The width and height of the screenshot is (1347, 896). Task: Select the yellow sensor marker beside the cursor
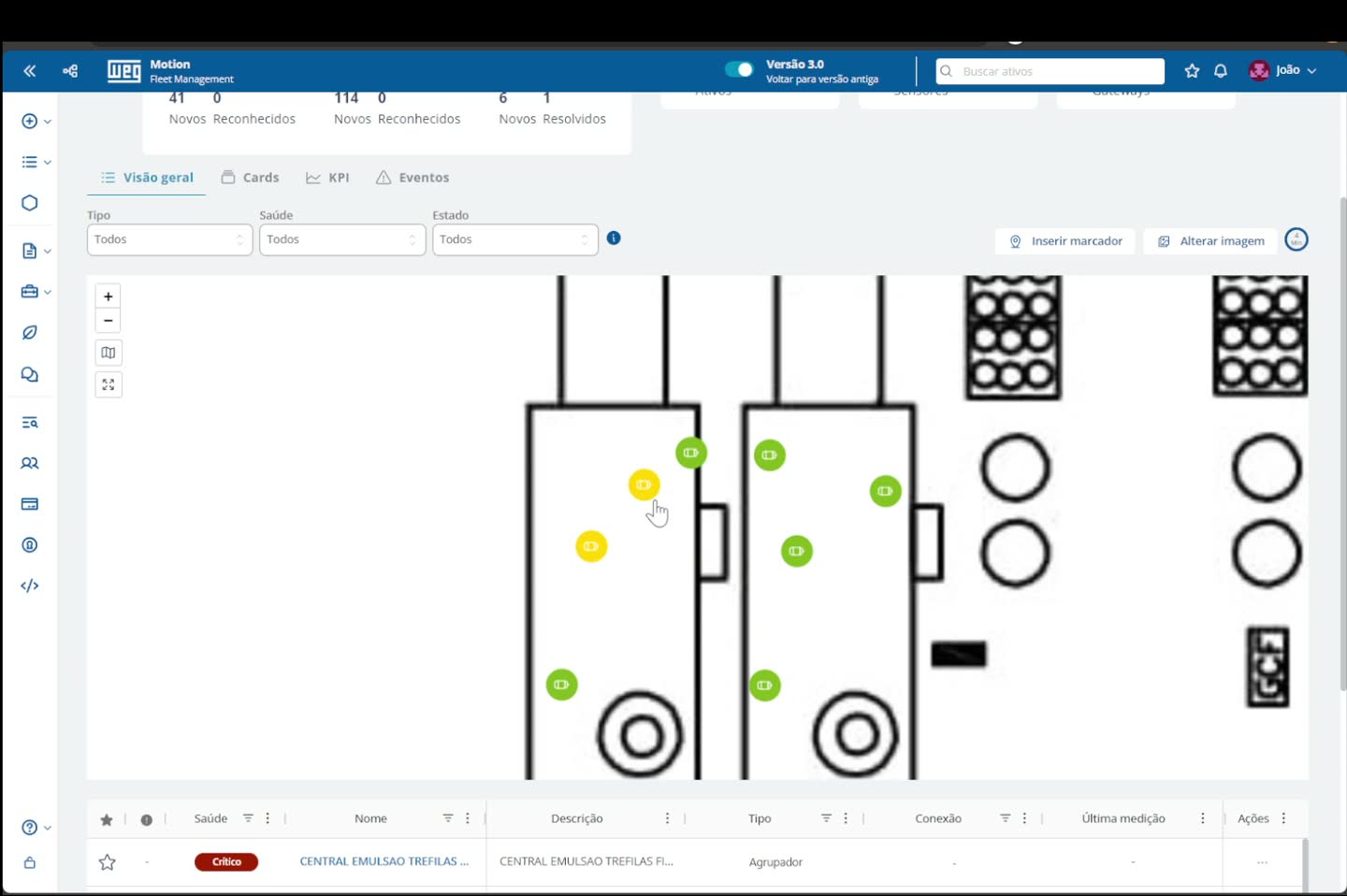click(644, 484)
